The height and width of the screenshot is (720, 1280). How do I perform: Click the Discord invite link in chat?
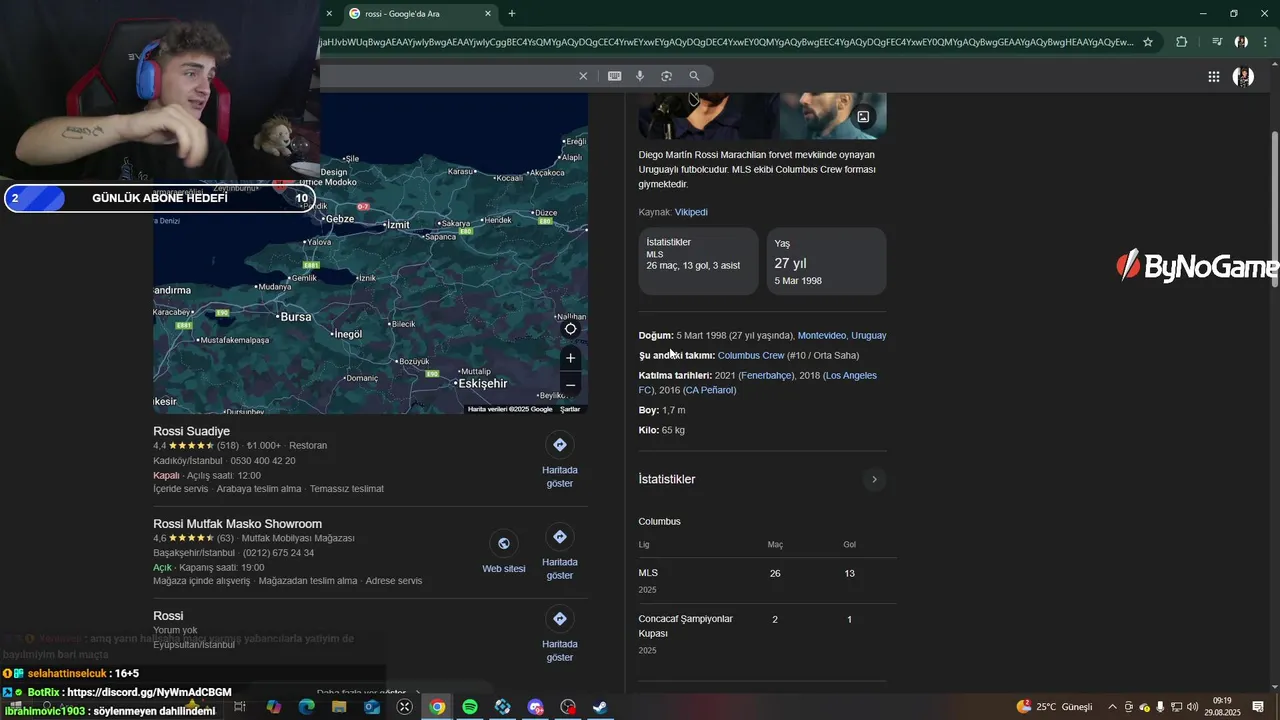click(149, 692)
